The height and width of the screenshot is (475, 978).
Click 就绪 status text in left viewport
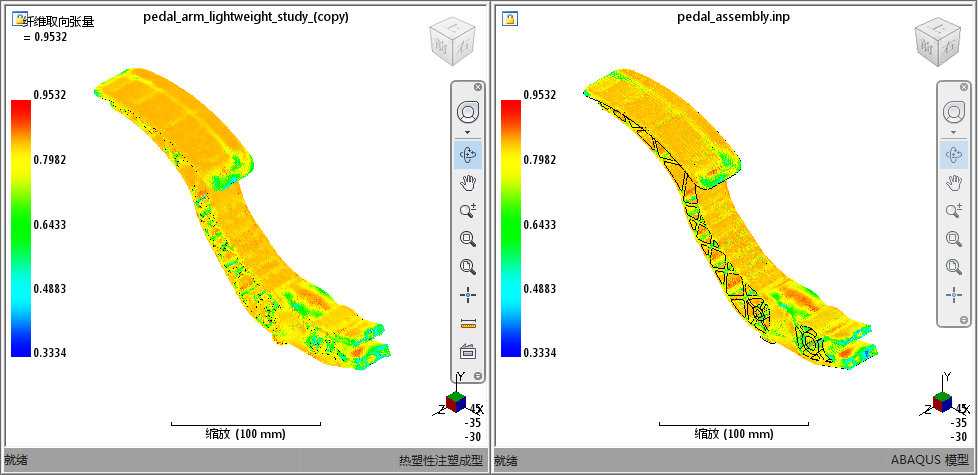point(16,461)
